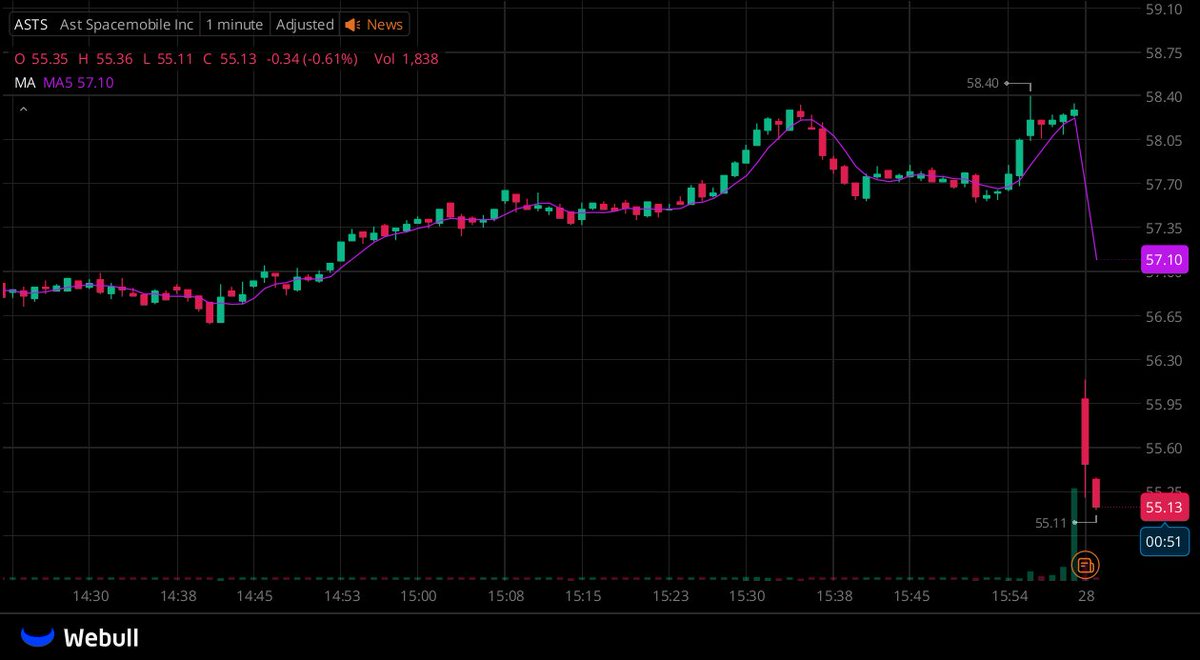The width and height of the screenshot is (1200, 660).
Task: Click the 58.75 price axis label
Action: [1165, 53]
